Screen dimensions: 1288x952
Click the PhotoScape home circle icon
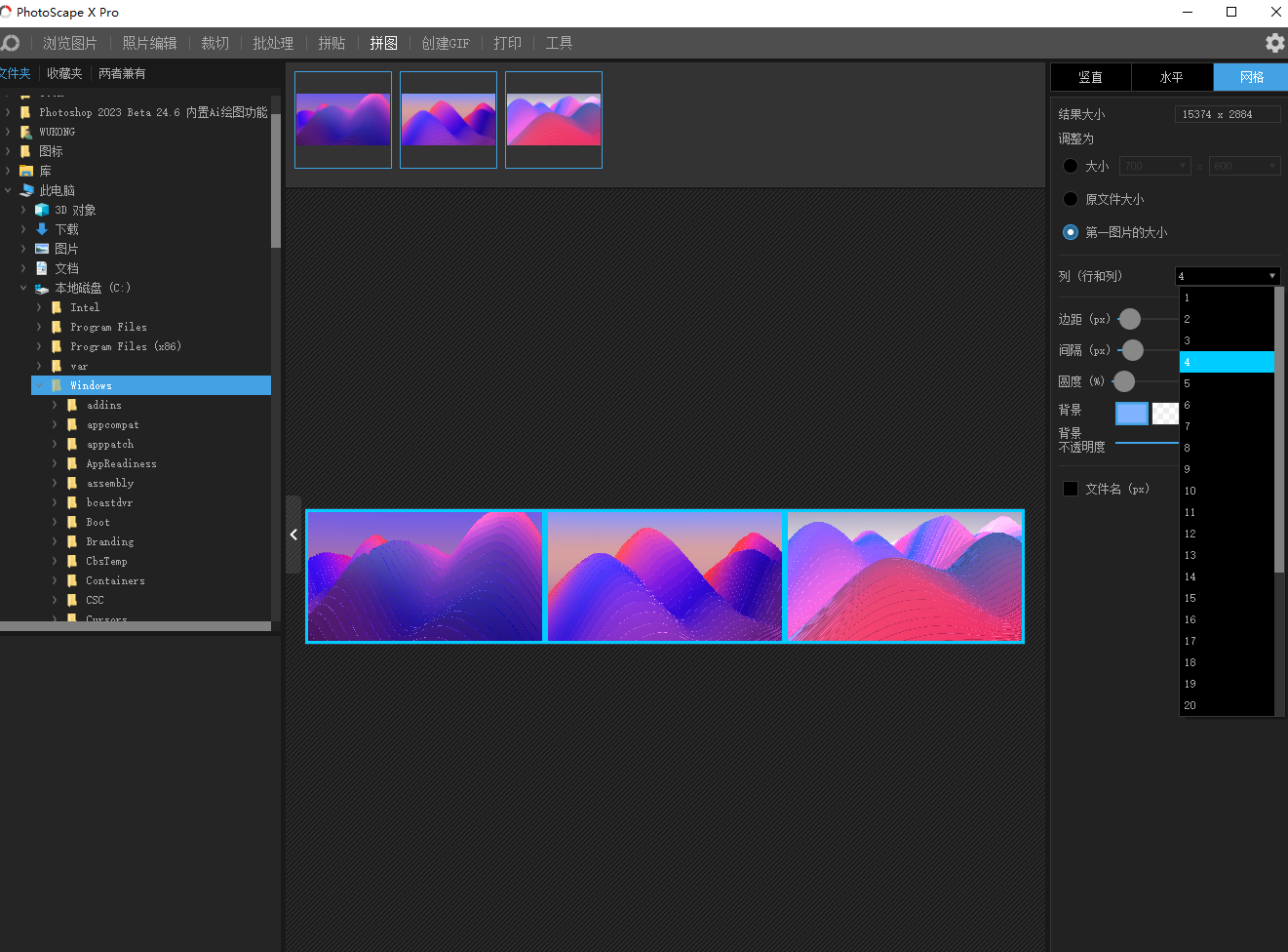[x=11, y=43]
